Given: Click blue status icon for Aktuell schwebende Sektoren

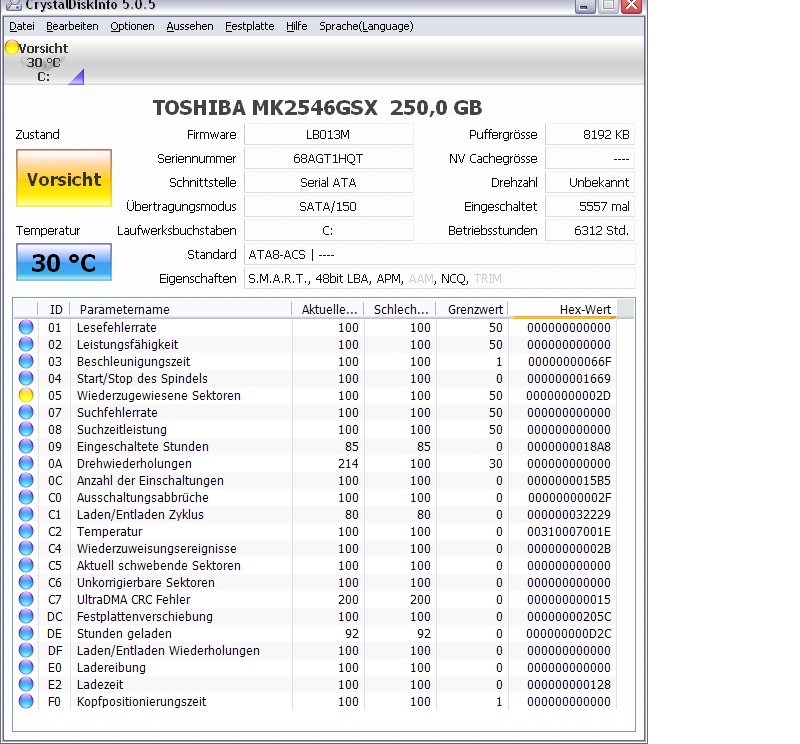Looking at the screenshot, I should [x=26, y=565].
